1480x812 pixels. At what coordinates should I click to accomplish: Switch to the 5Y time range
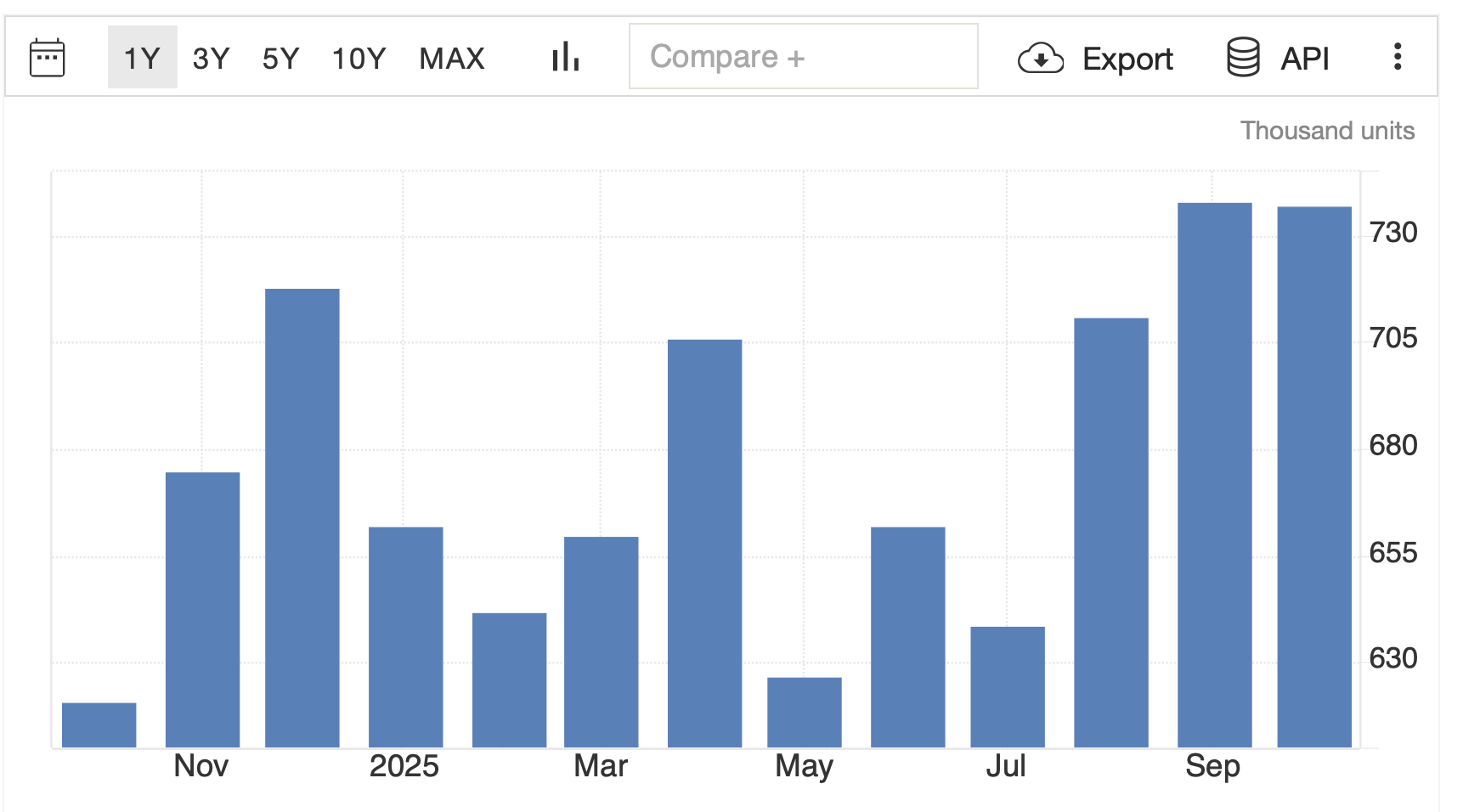point(280,58)
